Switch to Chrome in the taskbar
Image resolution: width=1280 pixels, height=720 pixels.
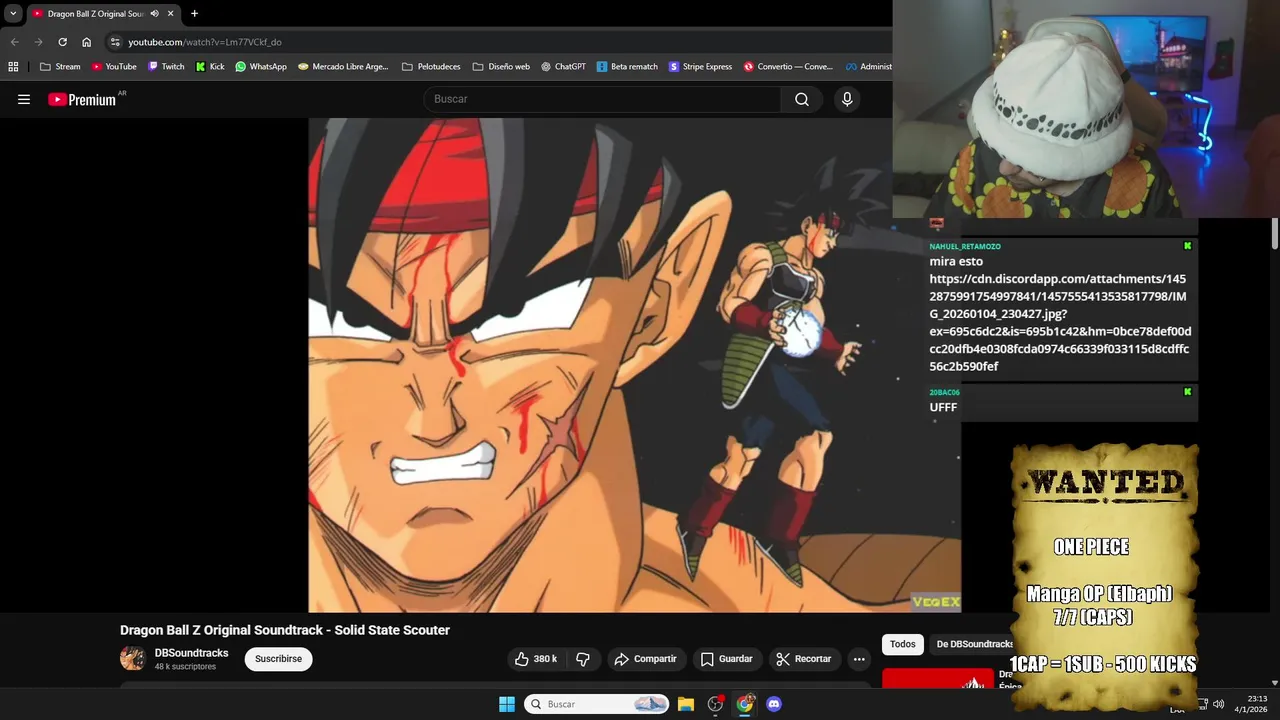point(745,704)
